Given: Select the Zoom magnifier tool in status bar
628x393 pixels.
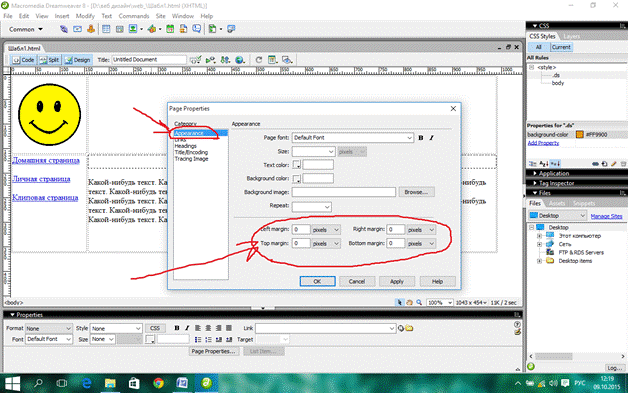Looking at the screenshot, I should [x=419, y=302].
